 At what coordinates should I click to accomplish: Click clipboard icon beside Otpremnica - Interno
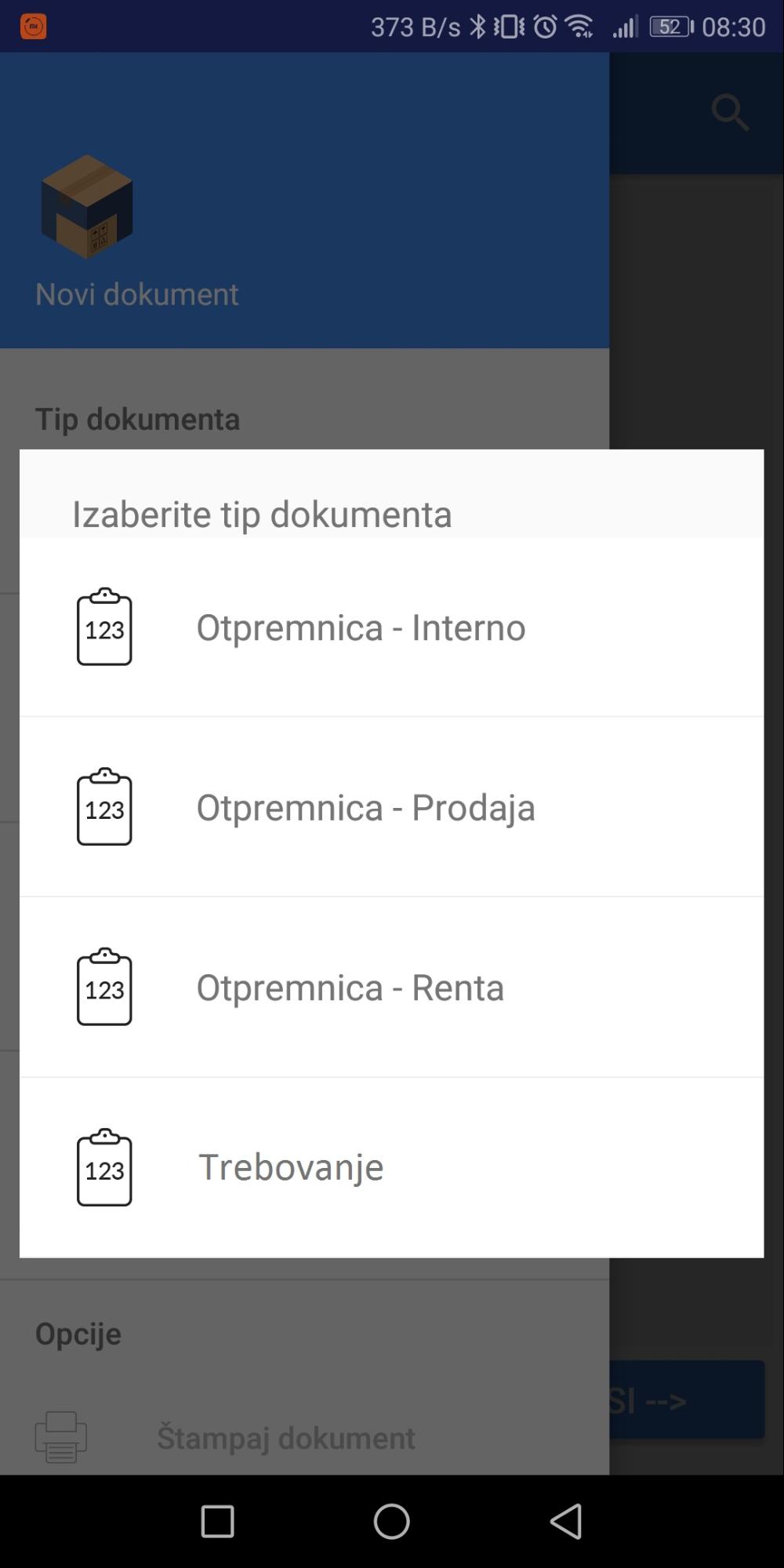(104, 627)
